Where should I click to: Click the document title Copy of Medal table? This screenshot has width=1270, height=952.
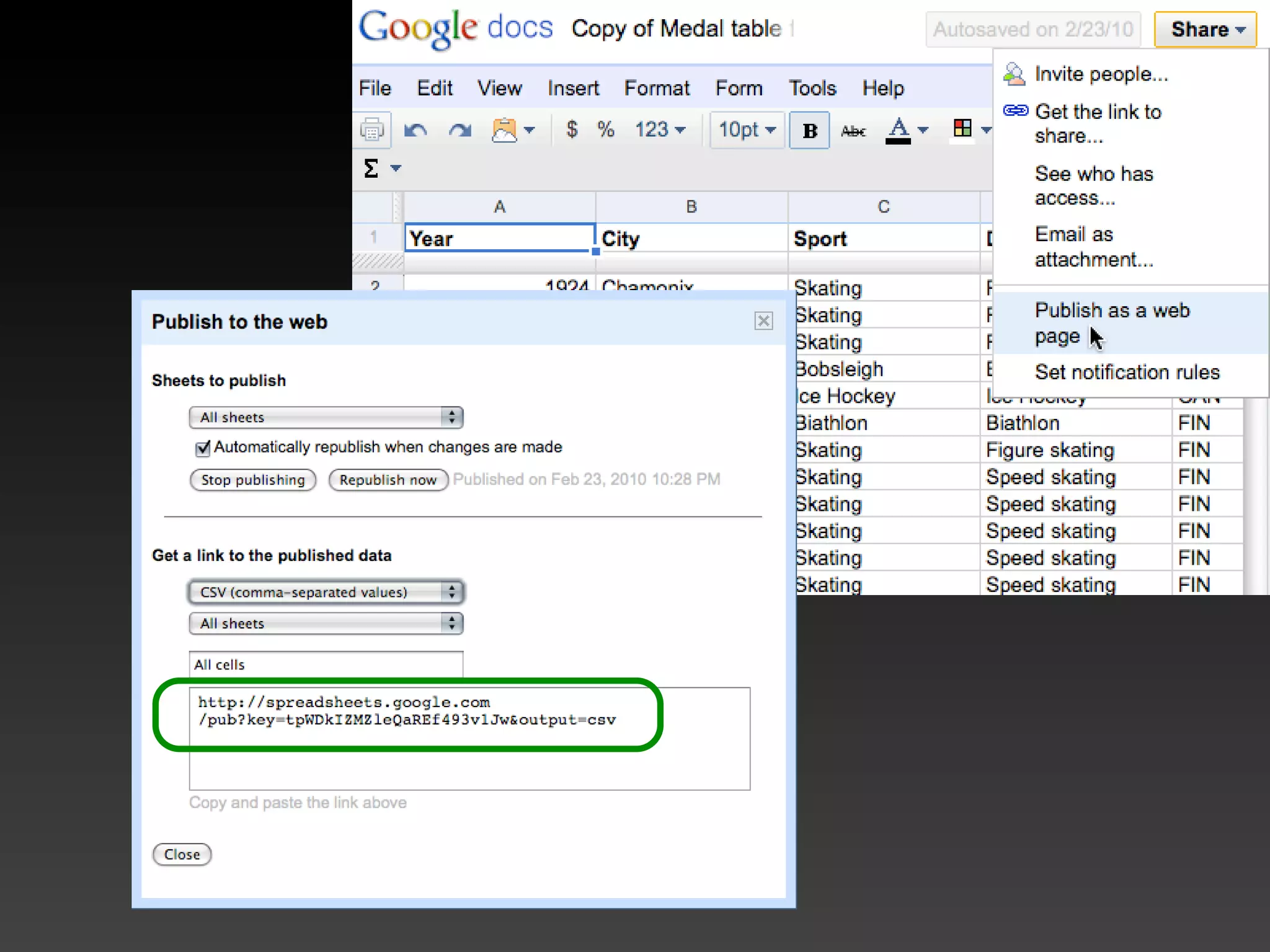coord(677,29)
